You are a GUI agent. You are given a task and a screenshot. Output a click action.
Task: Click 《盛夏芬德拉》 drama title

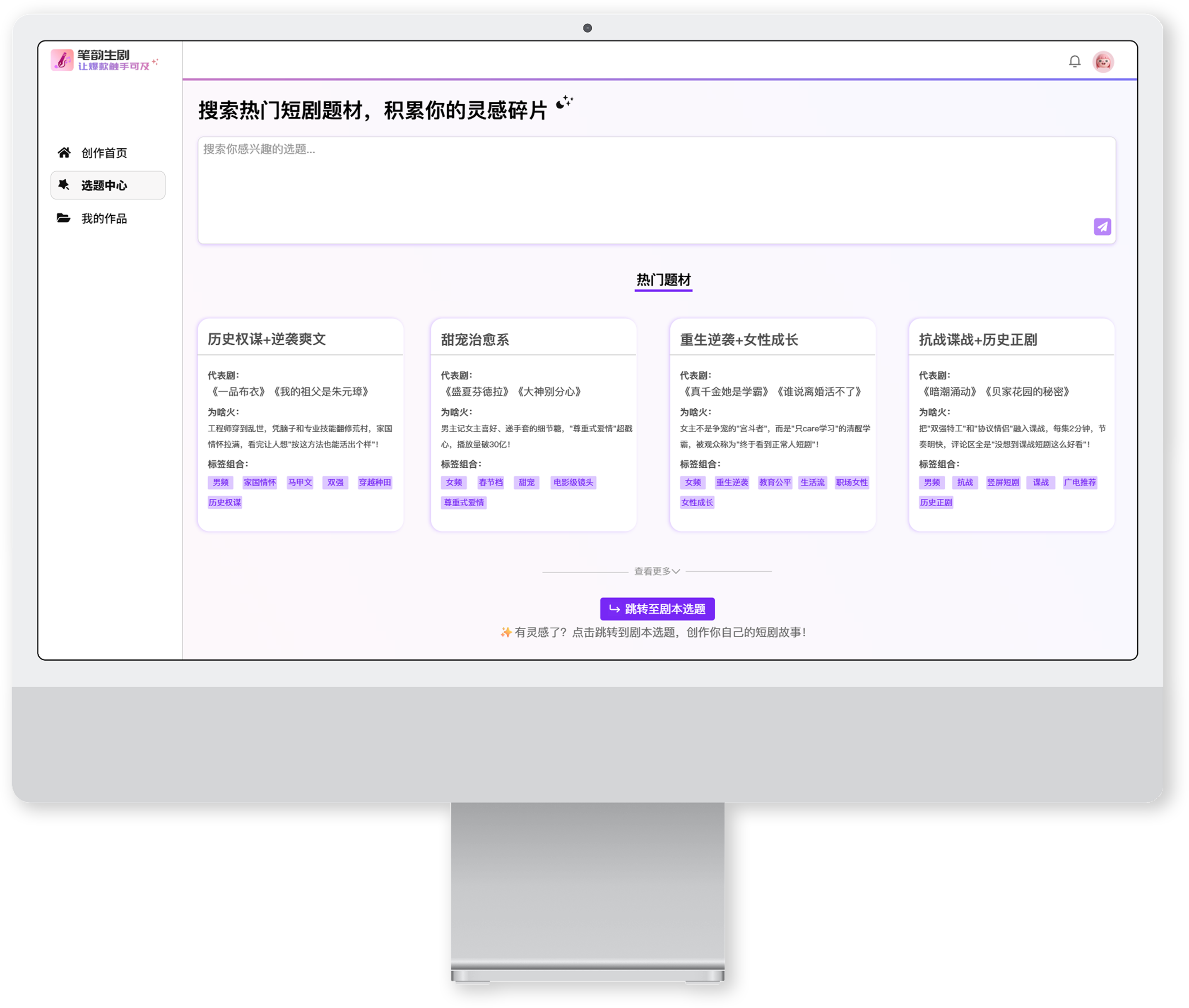[477, 392]
